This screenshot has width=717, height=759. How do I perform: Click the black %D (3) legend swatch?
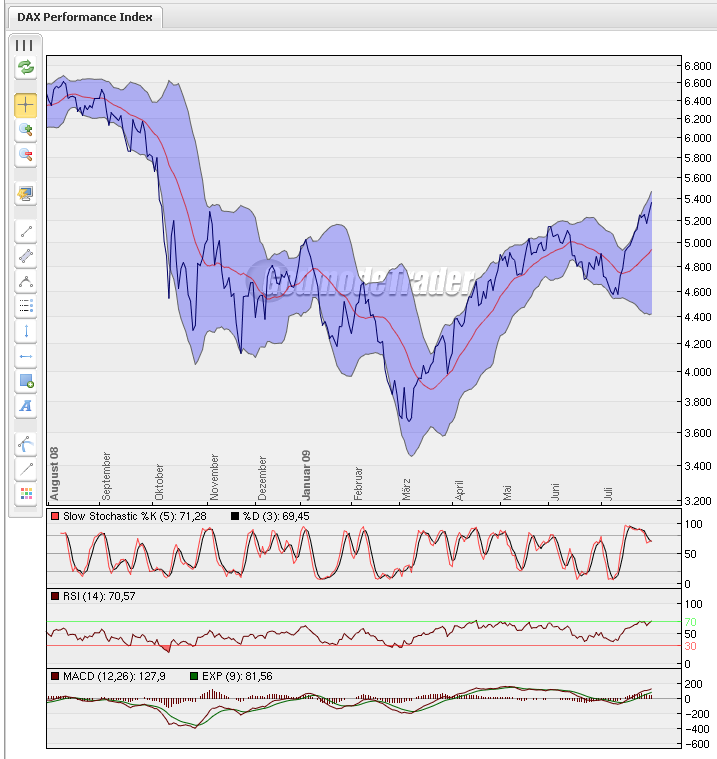click(x=235, y=515)
